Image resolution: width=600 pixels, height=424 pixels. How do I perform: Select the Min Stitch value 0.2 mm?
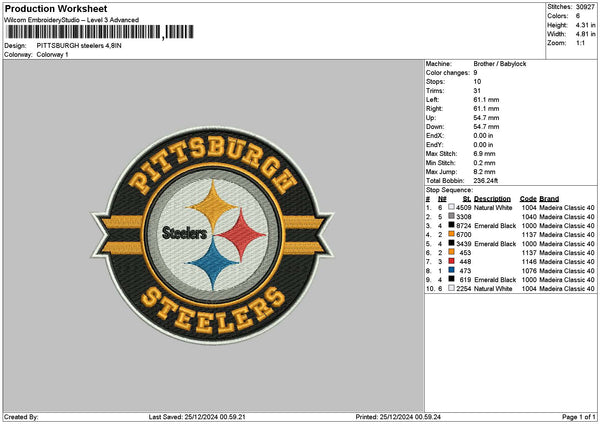coord(484,163)
